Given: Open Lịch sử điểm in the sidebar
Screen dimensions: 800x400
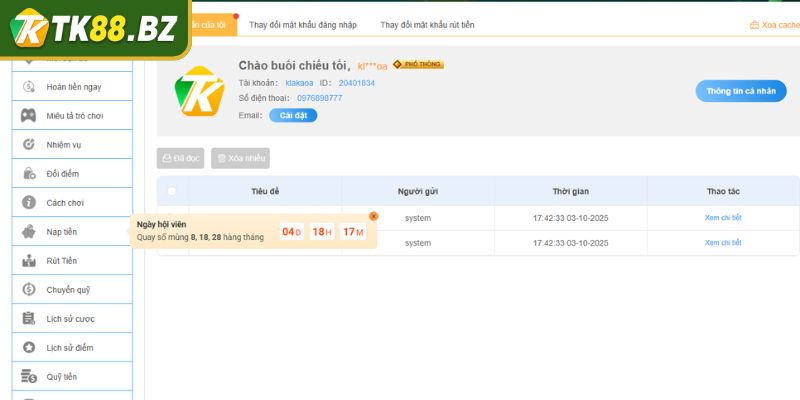Looking at the screenshot, I should 69,348.
